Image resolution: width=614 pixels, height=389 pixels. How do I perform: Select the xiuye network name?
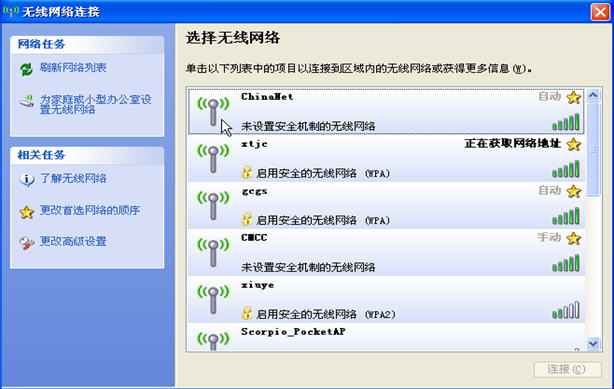258,285
